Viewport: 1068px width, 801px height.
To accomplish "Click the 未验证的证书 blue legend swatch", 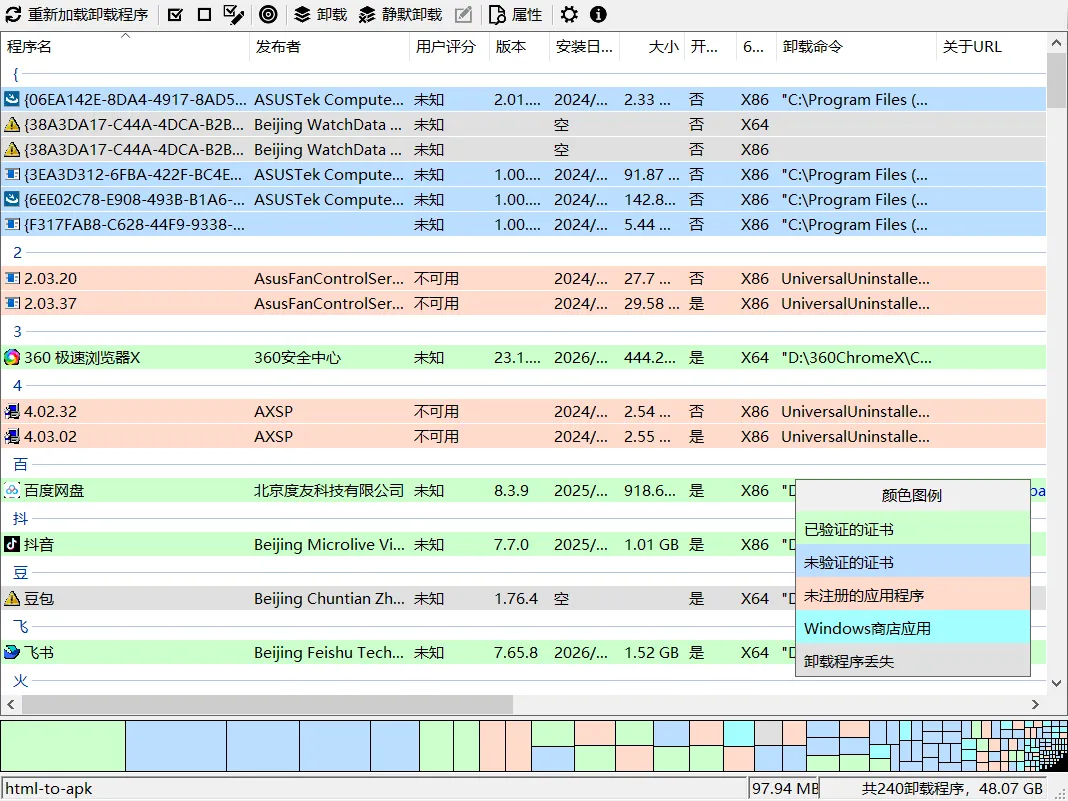I will [x=913, y=562].
